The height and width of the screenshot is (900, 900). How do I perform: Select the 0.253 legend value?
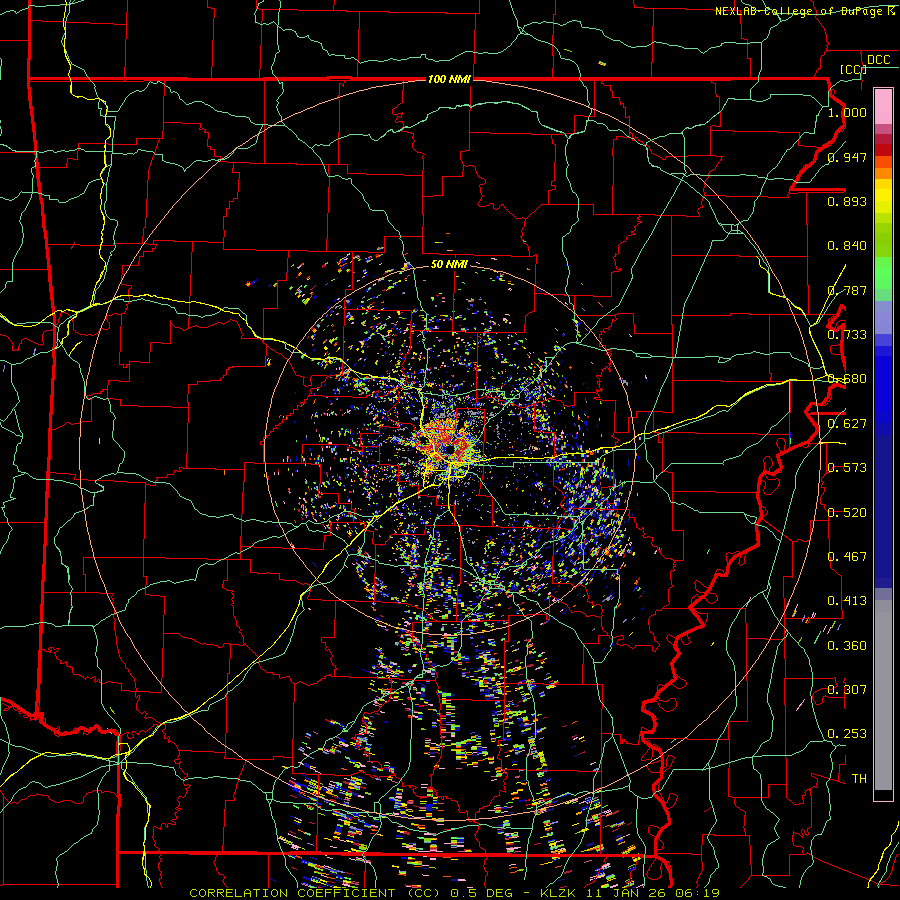click(x=847, y=734)
